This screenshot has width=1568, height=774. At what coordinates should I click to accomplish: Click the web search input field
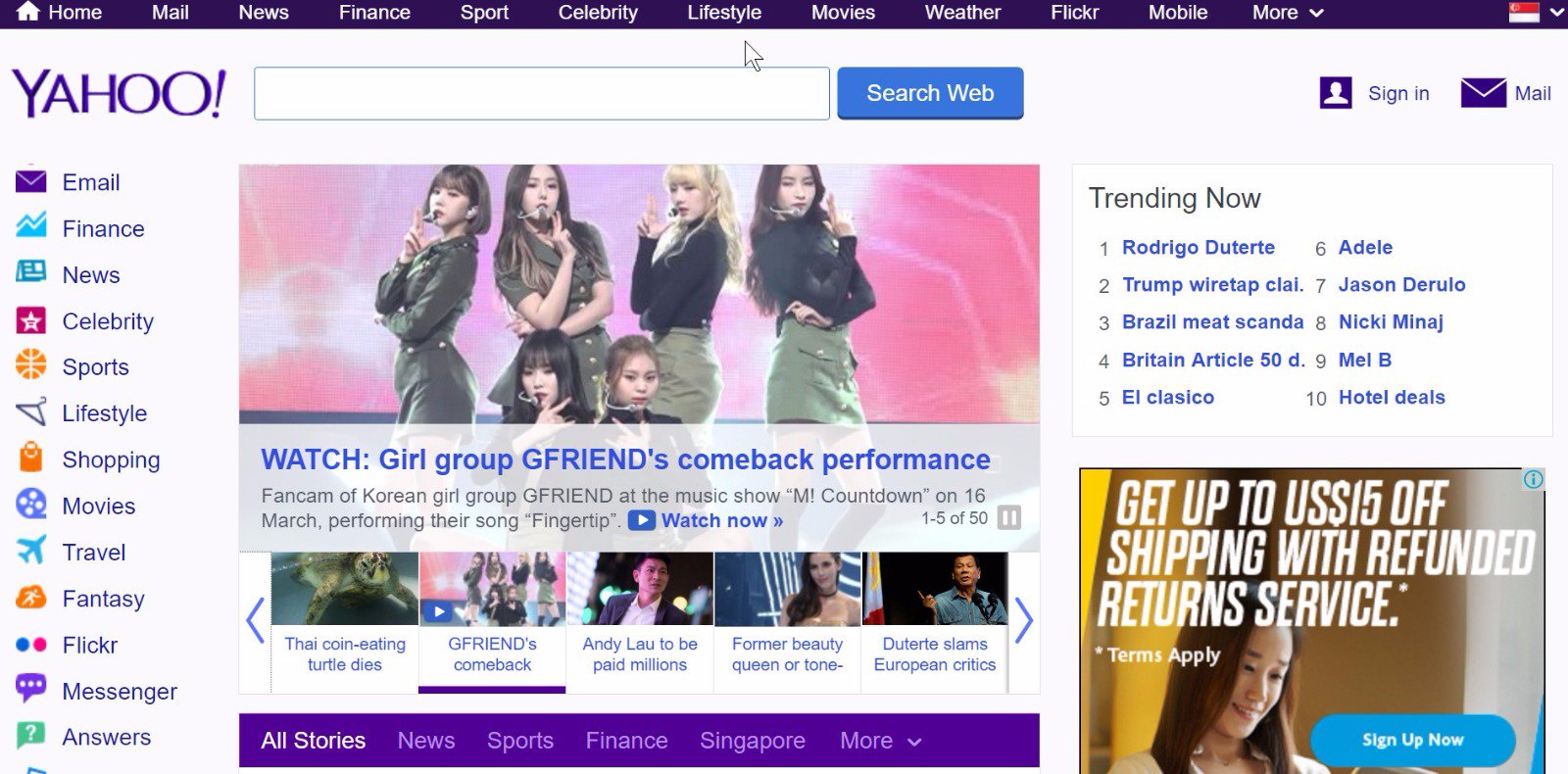pos(542,93)
